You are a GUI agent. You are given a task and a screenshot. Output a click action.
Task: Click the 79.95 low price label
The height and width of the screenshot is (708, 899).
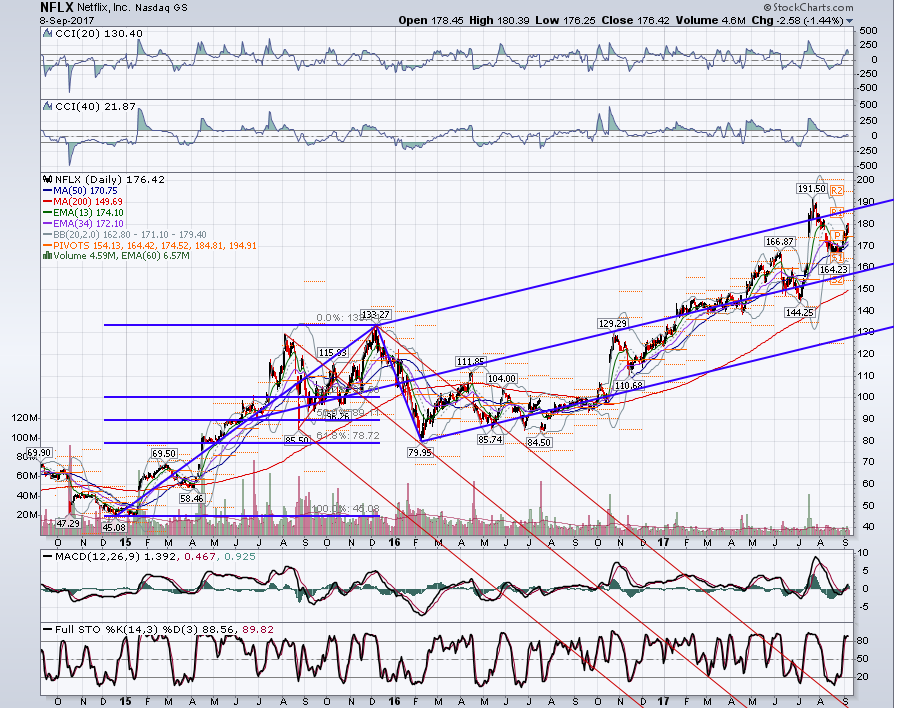(x=420, y=453)
